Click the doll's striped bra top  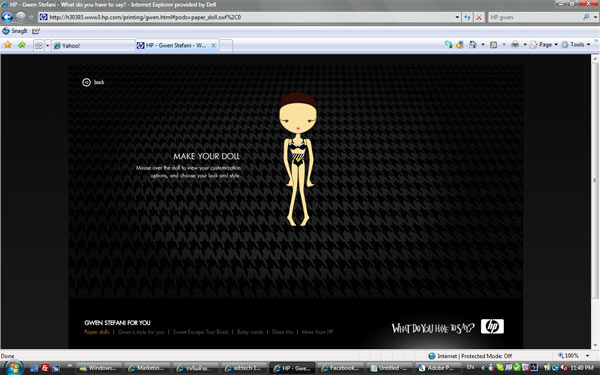click(298, 147)
